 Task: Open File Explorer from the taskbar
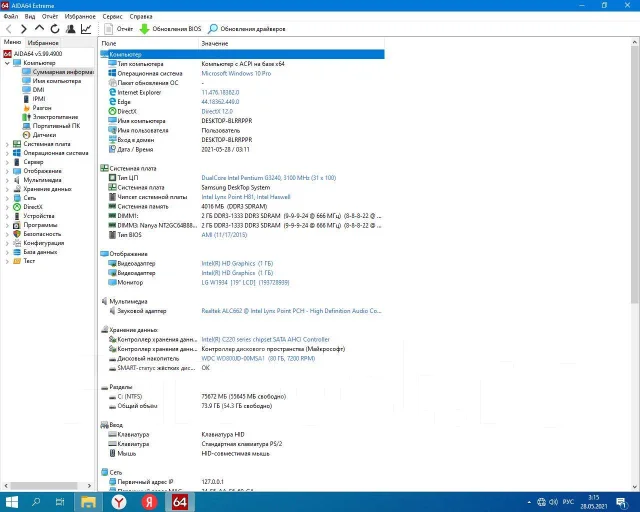pos(88,502)
